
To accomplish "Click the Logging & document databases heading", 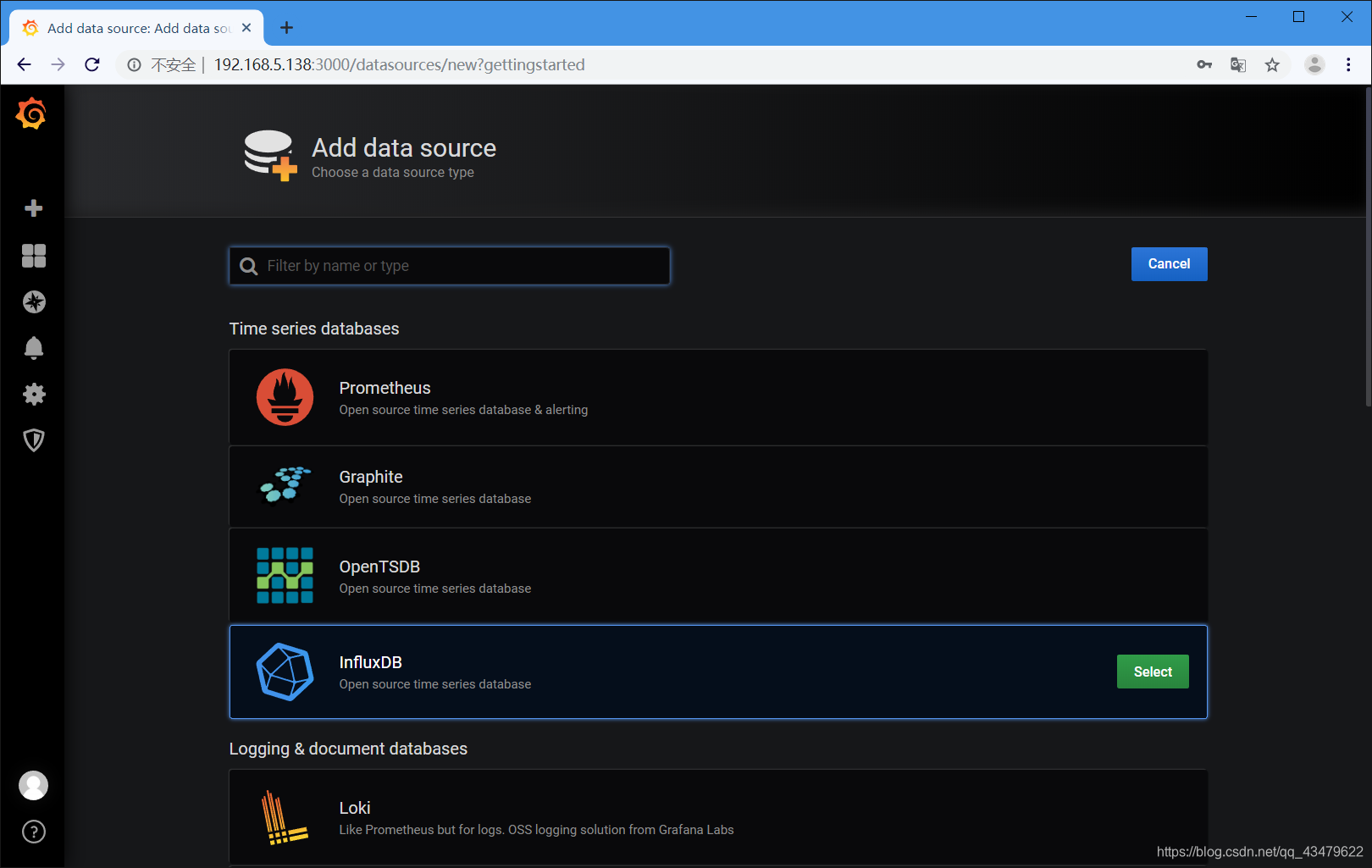I will tap(348, 749).
